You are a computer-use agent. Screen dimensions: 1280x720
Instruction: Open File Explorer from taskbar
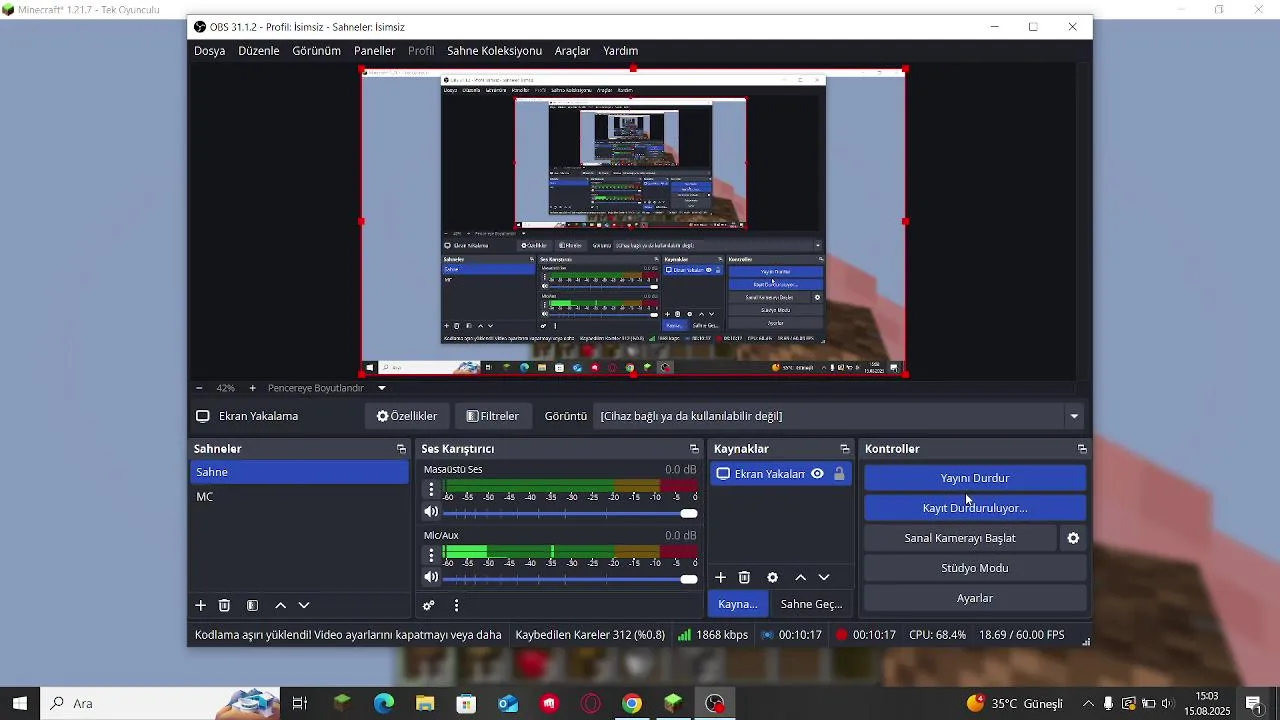click(x=425, y=704)
